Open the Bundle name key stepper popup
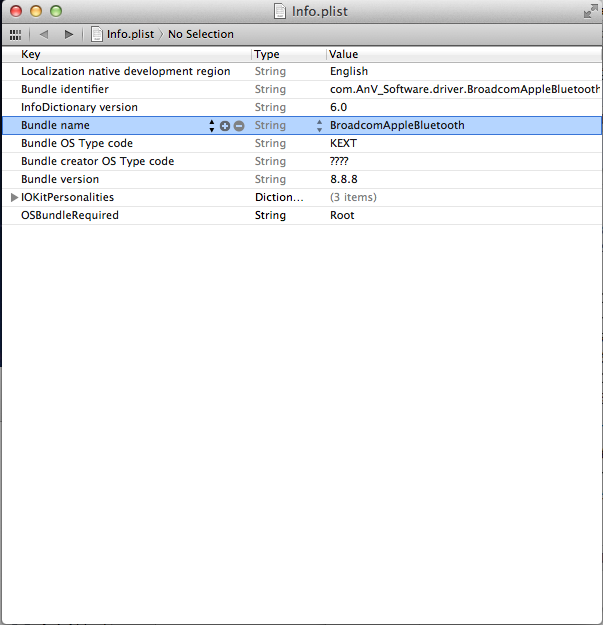 [212, 126]
